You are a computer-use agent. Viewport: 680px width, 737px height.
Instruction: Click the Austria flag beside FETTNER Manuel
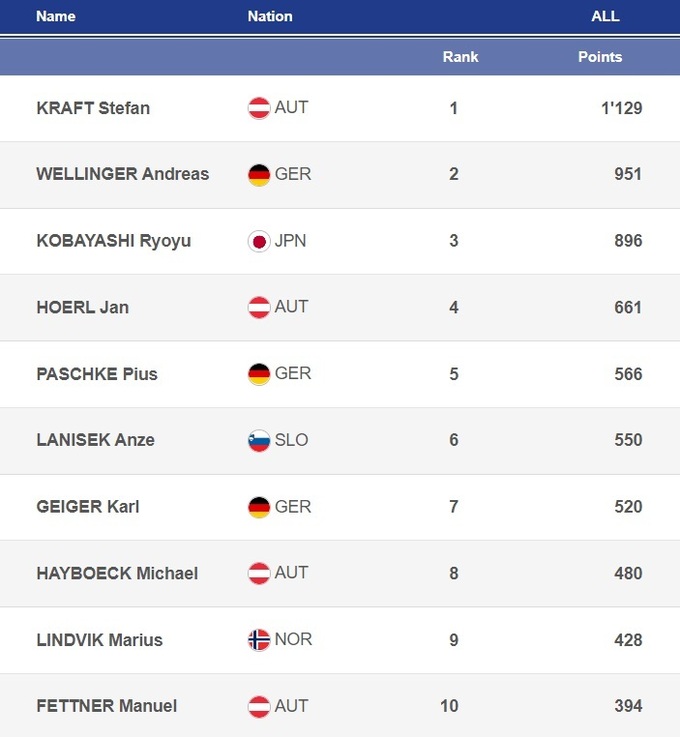coord(259,706)
